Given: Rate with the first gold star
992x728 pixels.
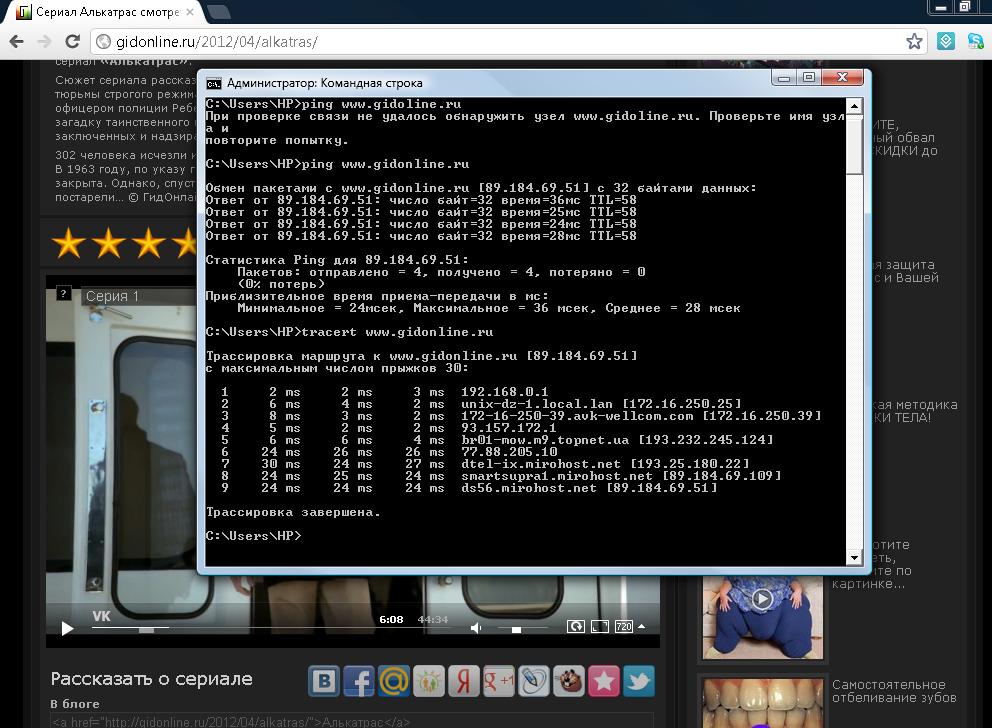Looking at the screenshot, I should tap(68, 244).
